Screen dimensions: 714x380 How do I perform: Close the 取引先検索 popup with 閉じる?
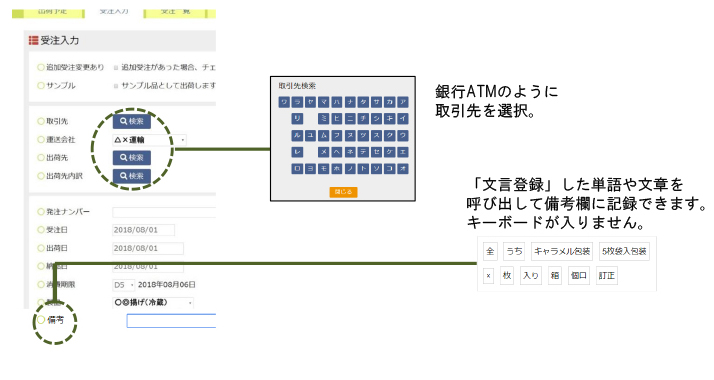tap(343, 192)
